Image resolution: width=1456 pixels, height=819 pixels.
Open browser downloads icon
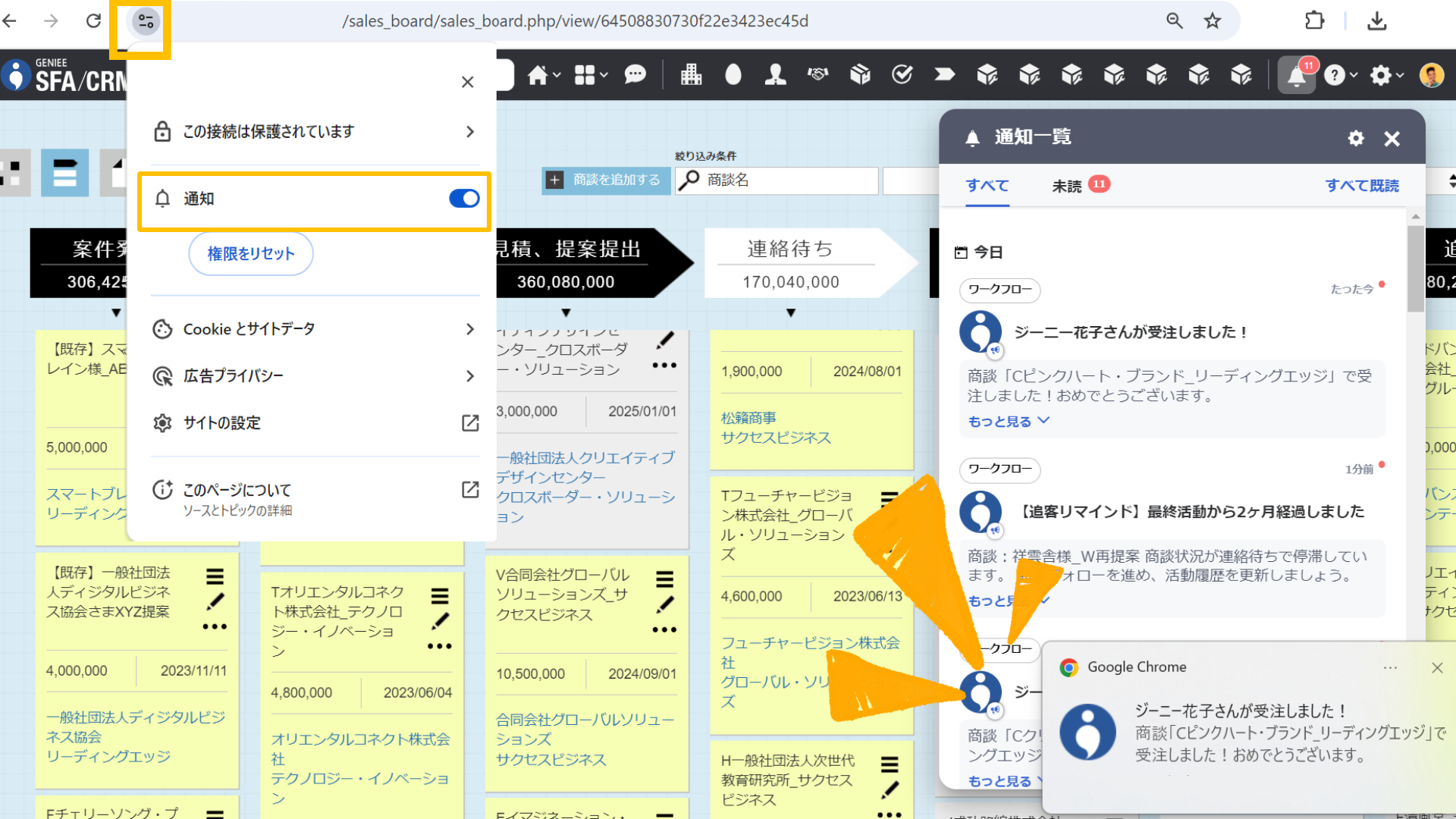click(x=1377, y=21)
